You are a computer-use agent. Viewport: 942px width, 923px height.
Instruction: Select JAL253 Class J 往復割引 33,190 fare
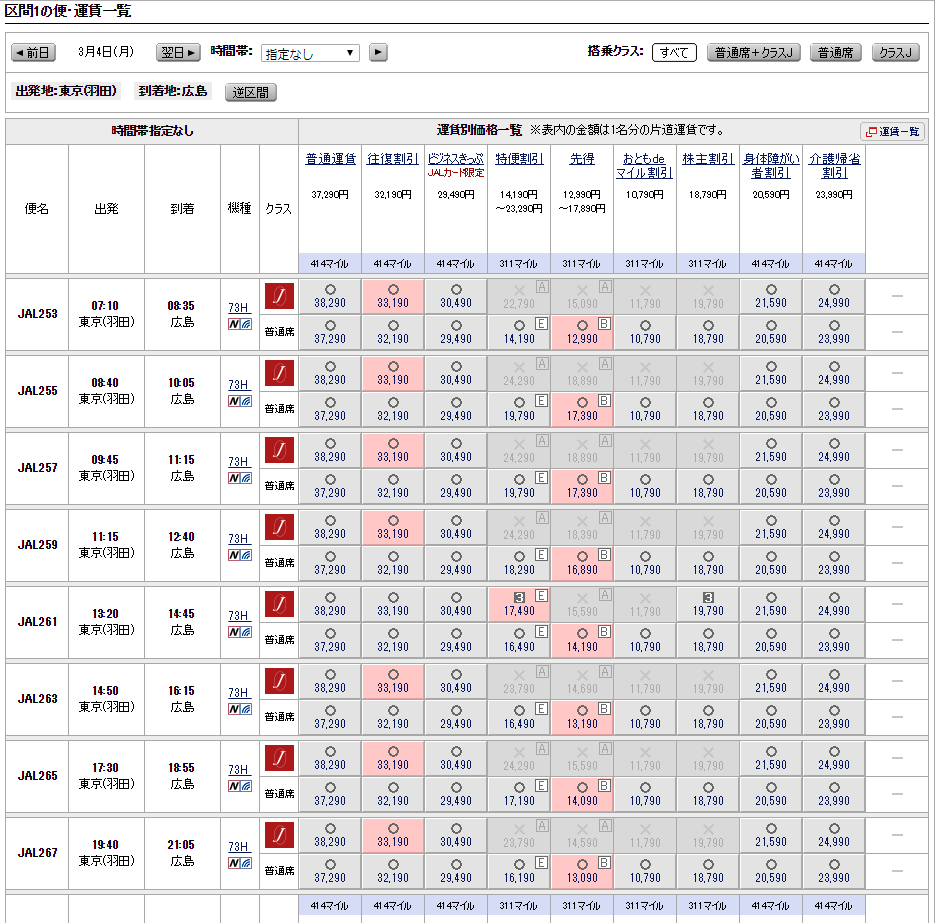pos(393,296)
